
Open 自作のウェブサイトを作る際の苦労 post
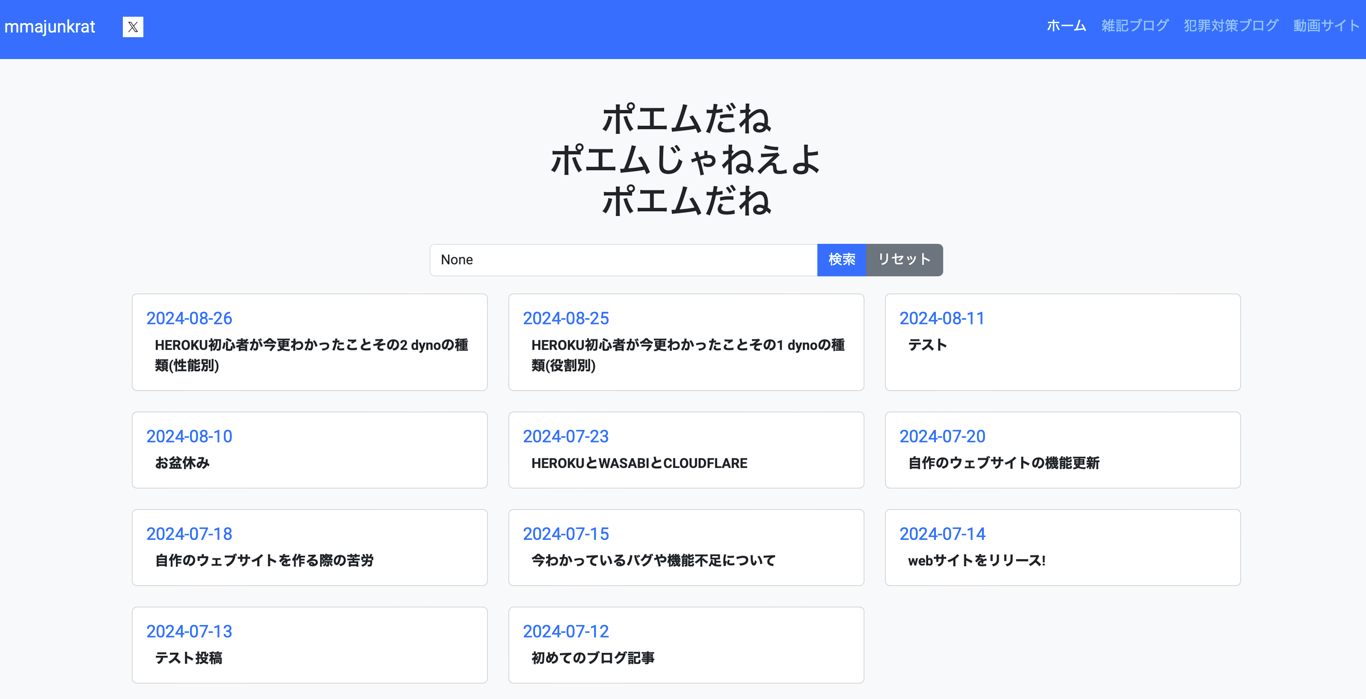pyautogui.click(x=264, y=561)
